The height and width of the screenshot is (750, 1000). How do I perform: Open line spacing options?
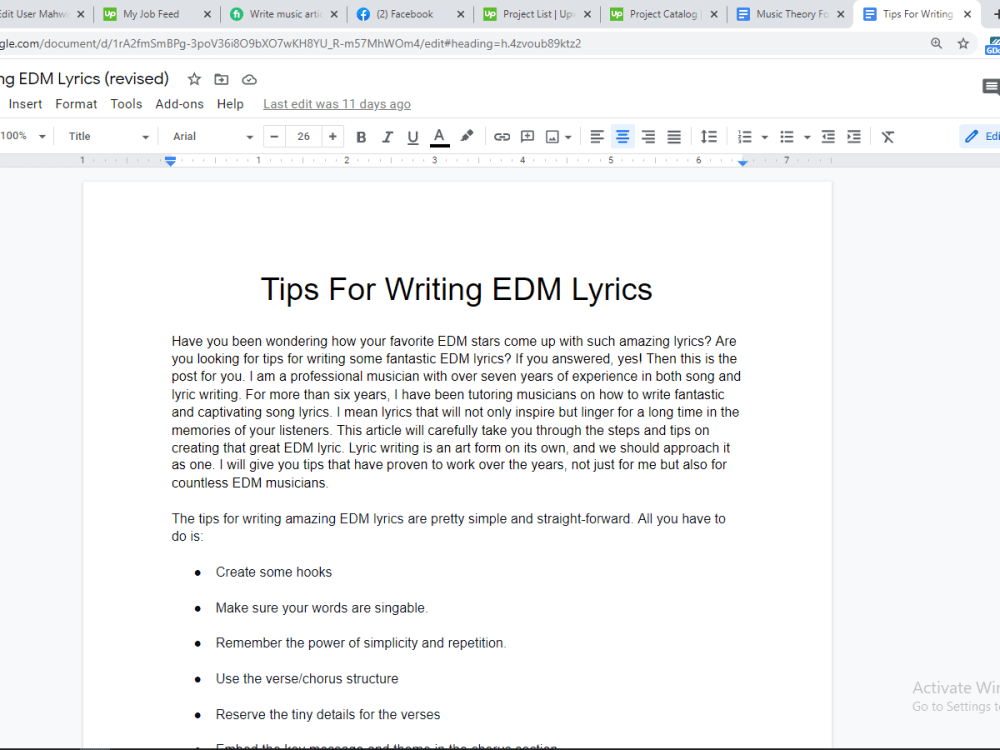coord(709,136)
